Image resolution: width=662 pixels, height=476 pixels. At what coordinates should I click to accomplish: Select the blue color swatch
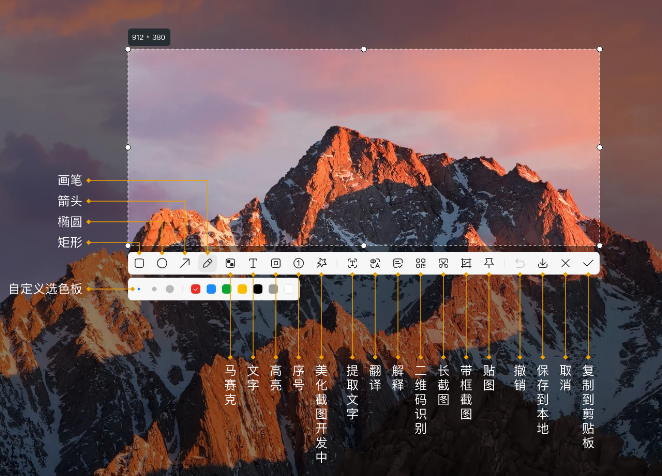[x=211, y=289]
